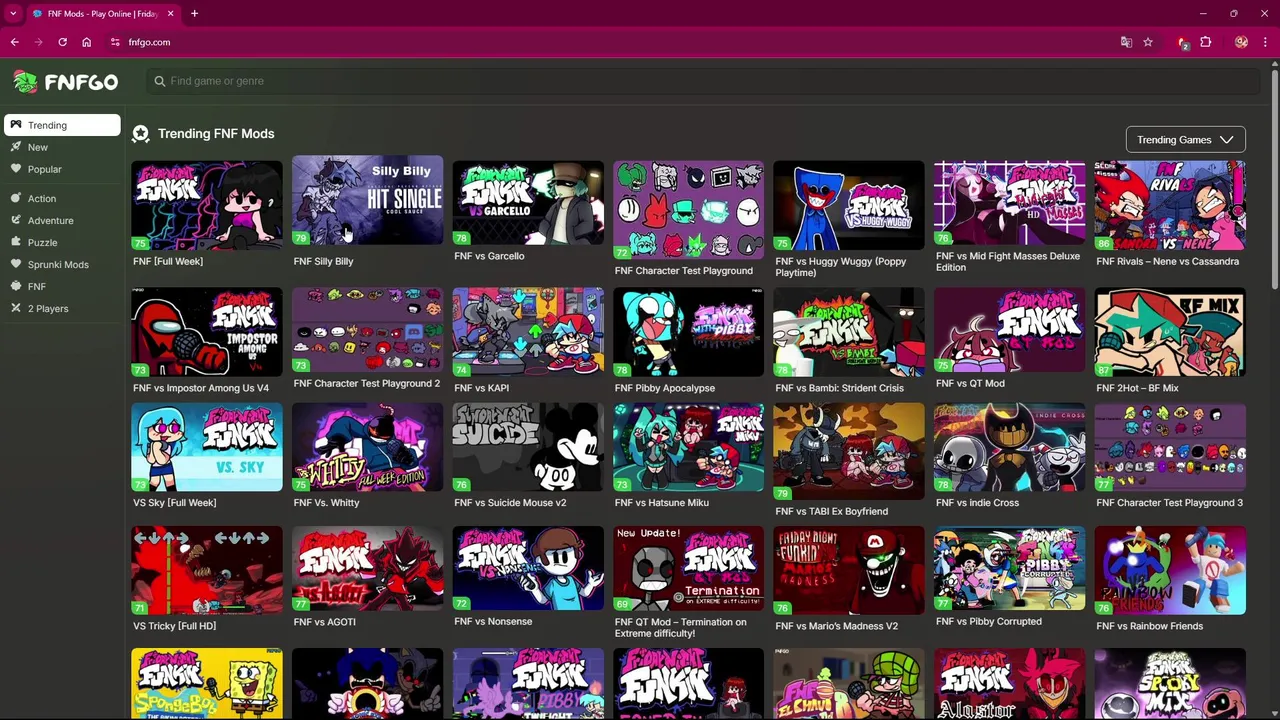The width and height of the screenshot is (1280, 720).
Task: Bookmark this page with star icon
Action: pos(1148,42)
